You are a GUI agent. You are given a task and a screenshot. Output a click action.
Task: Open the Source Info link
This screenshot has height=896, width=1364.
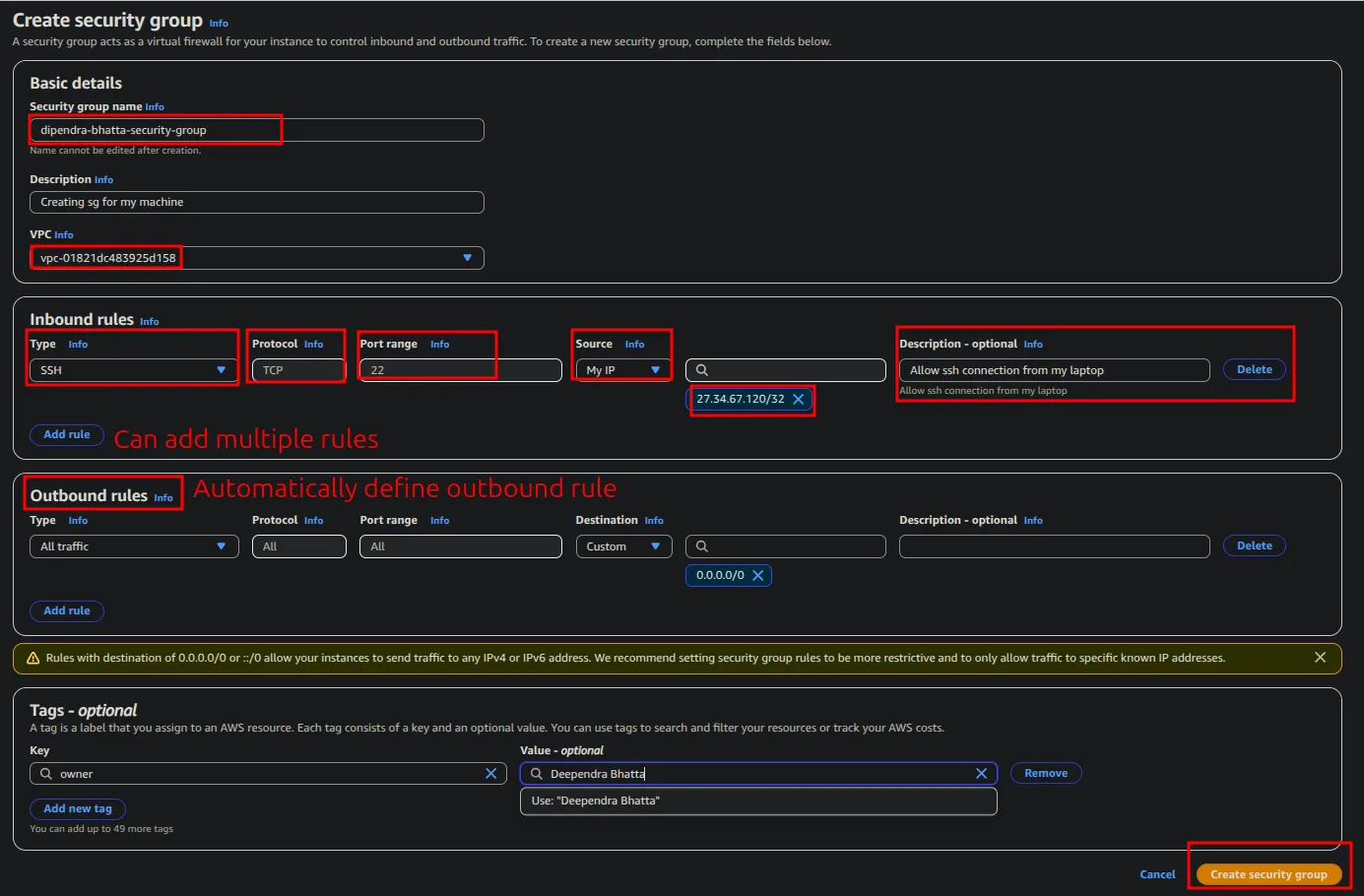[x=634, y=345]
